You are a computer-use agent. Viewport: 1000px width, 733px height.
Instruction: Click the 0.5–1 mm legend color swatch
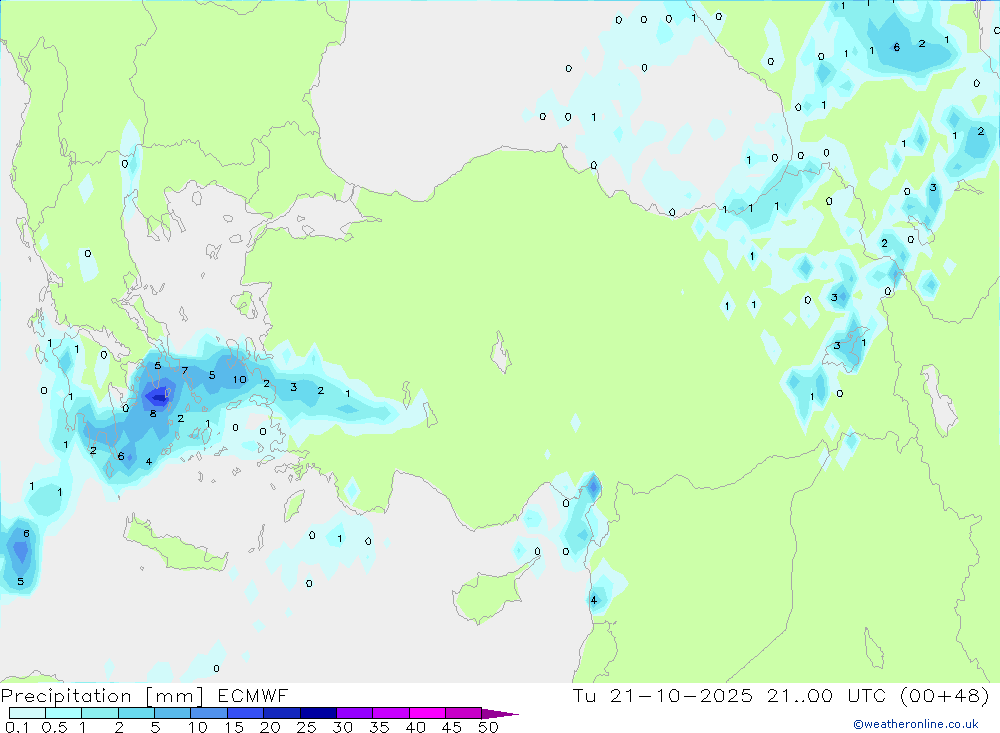[x=64, y=713]
